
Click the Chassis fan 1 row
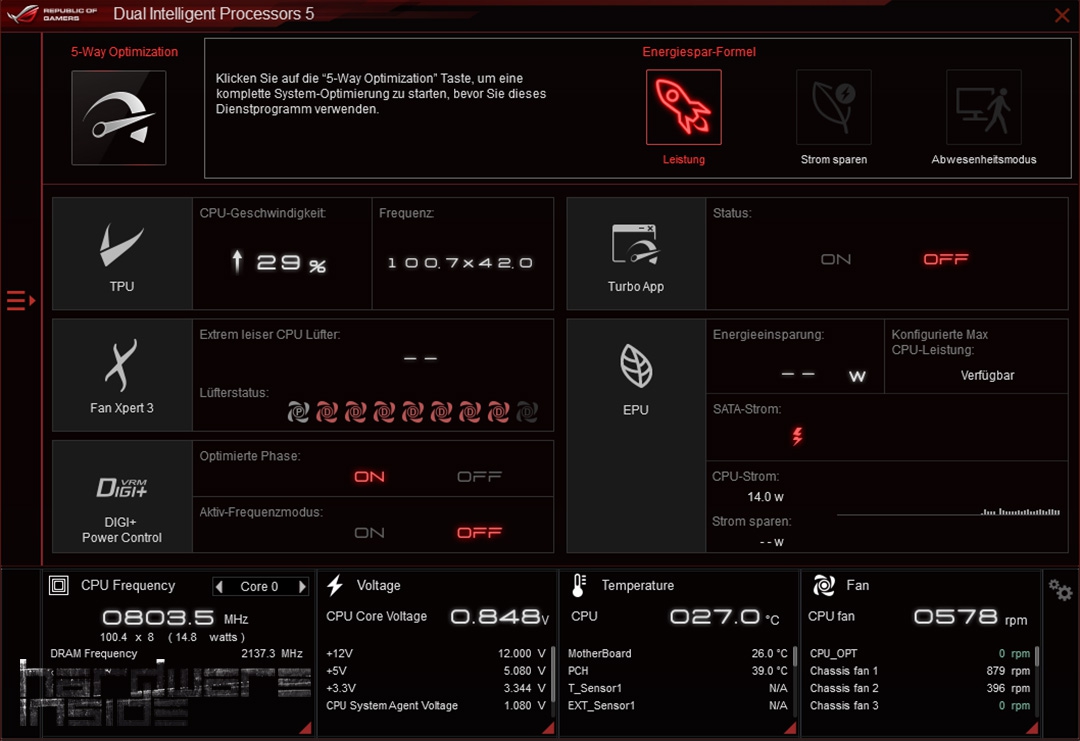pos(920,671)
